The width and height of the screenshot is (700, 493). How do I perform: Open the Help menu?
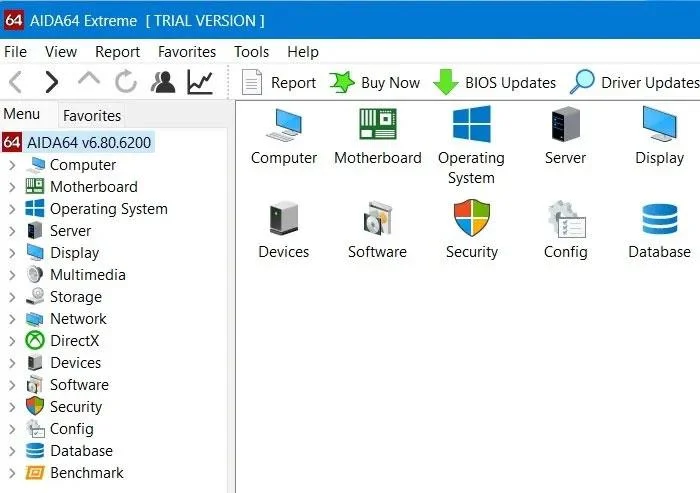(x=303, y=52)
